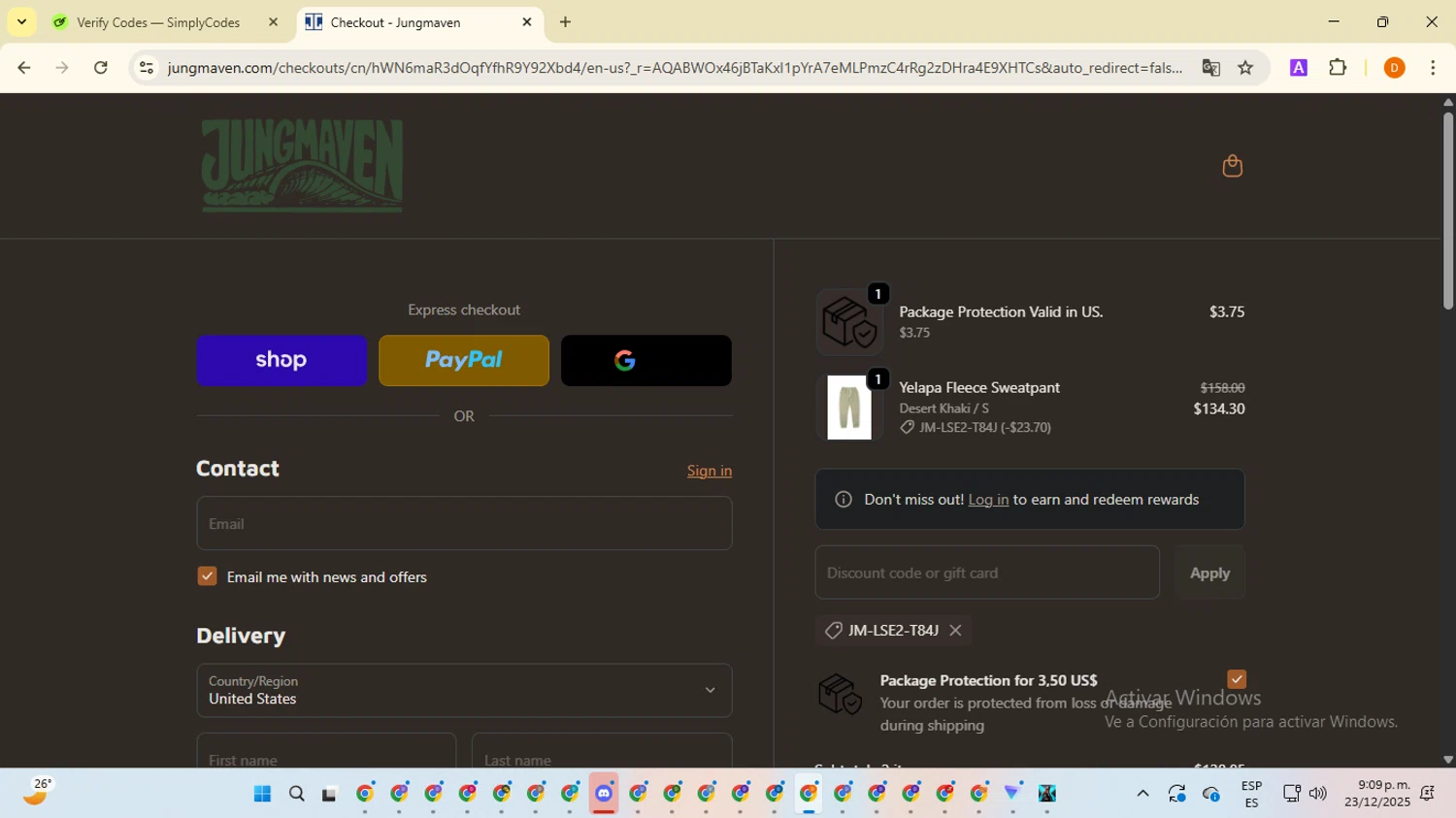Screen dimensions: 1456x818
Task: Focus the Last name field
Action: tap(602, 751)
